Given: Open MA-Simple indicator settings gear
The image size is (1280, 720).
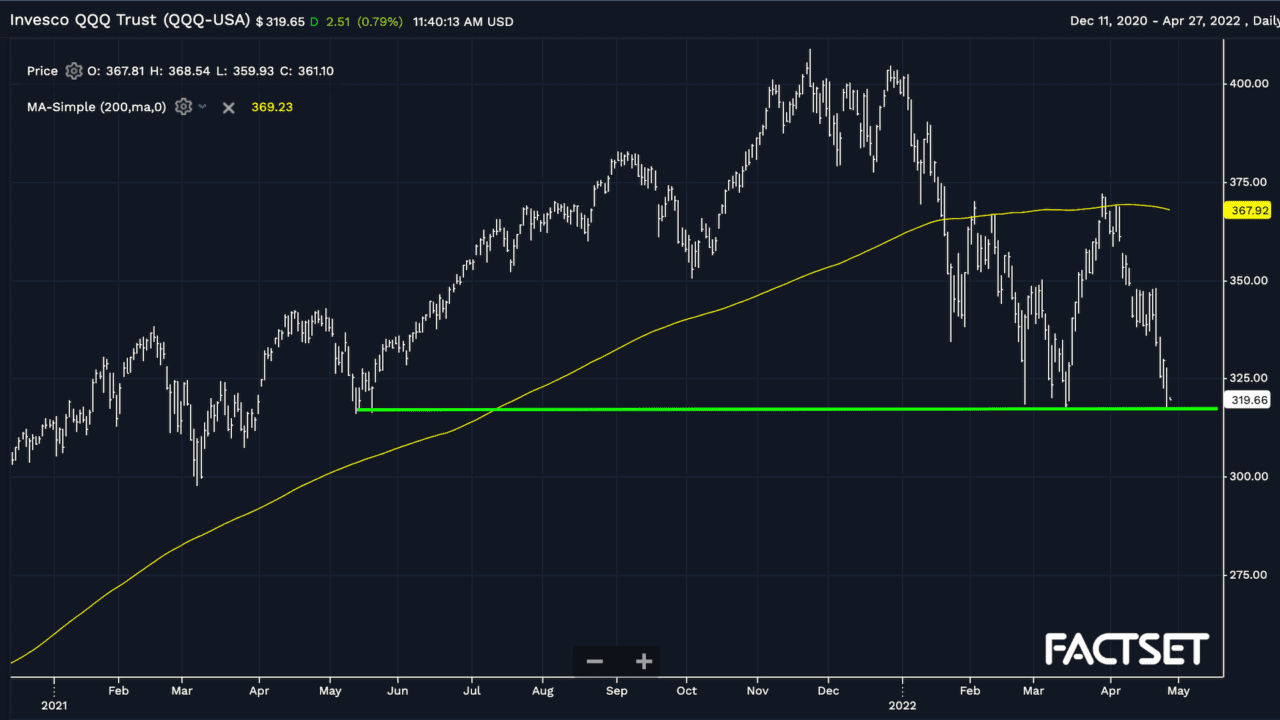Looking at the screenshot, I should [183, 107].
